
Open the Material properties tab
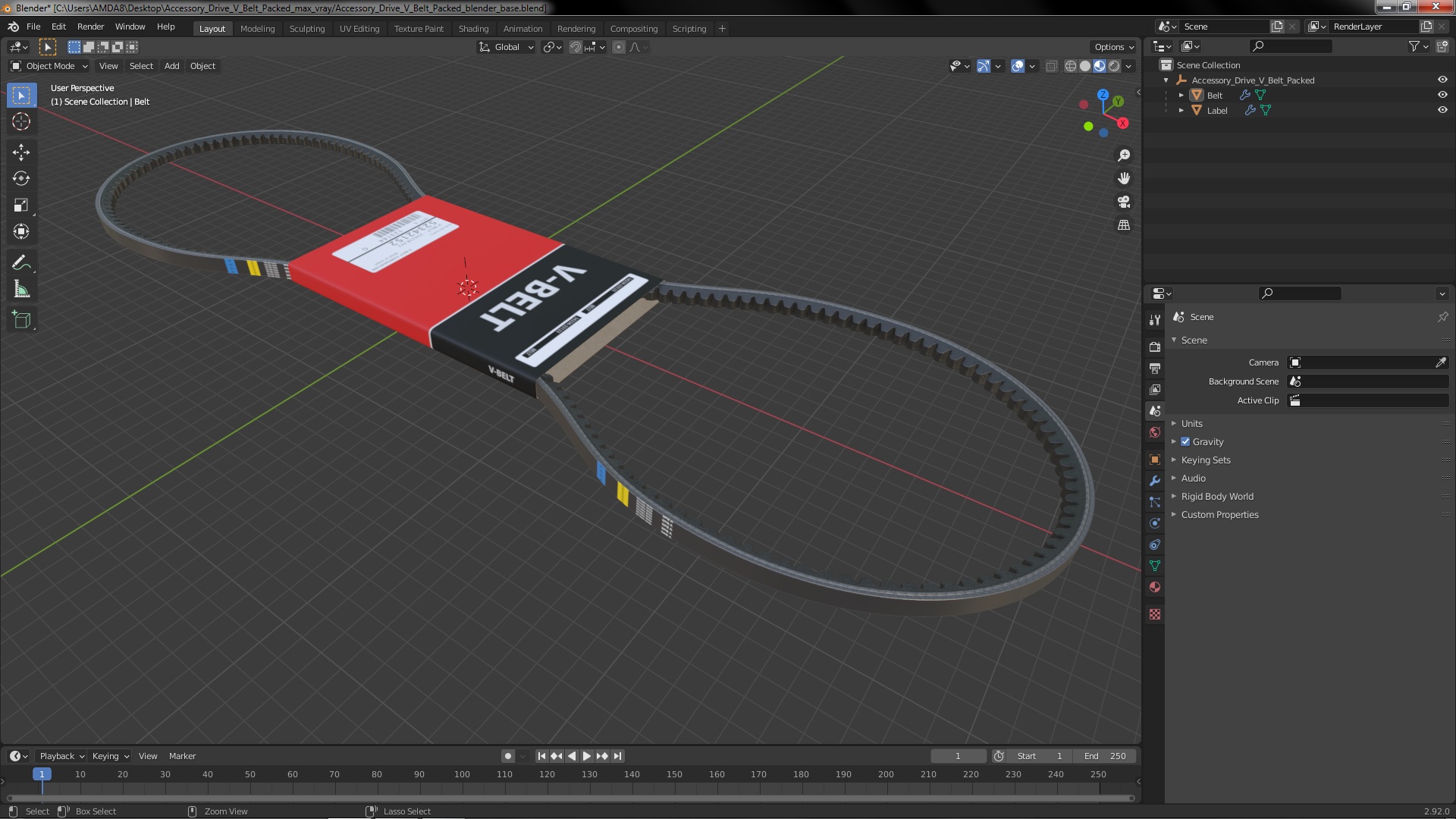click(x=1154, y=587)
